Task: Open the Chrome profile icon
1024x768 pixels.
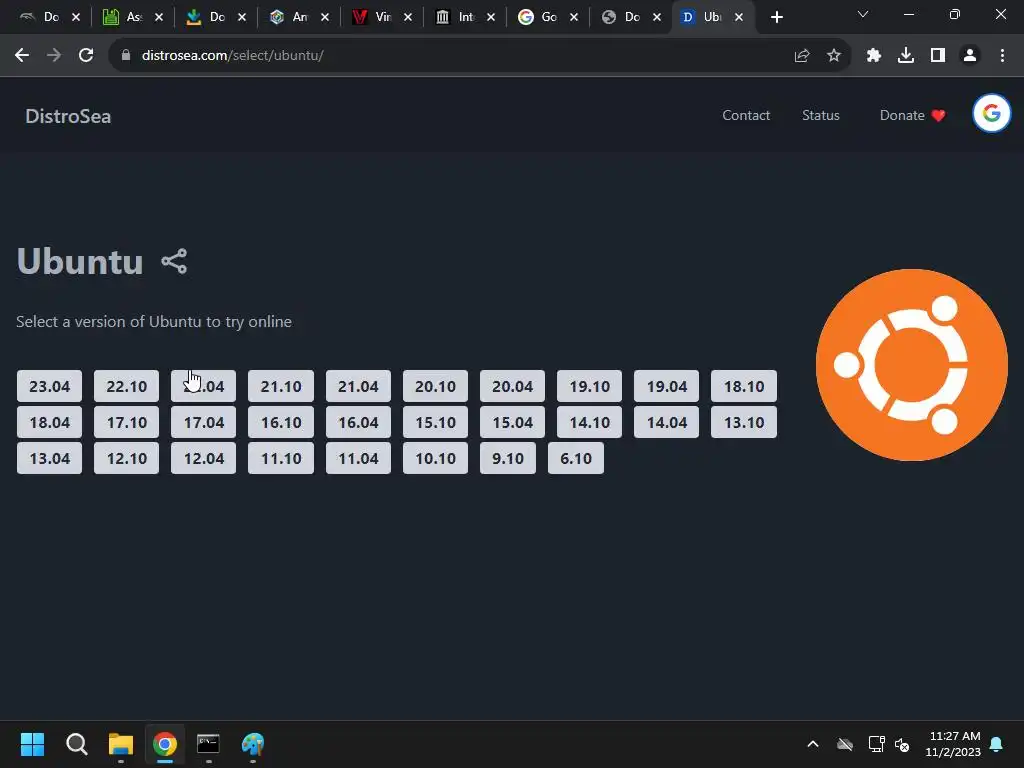Action: [969, 56]
